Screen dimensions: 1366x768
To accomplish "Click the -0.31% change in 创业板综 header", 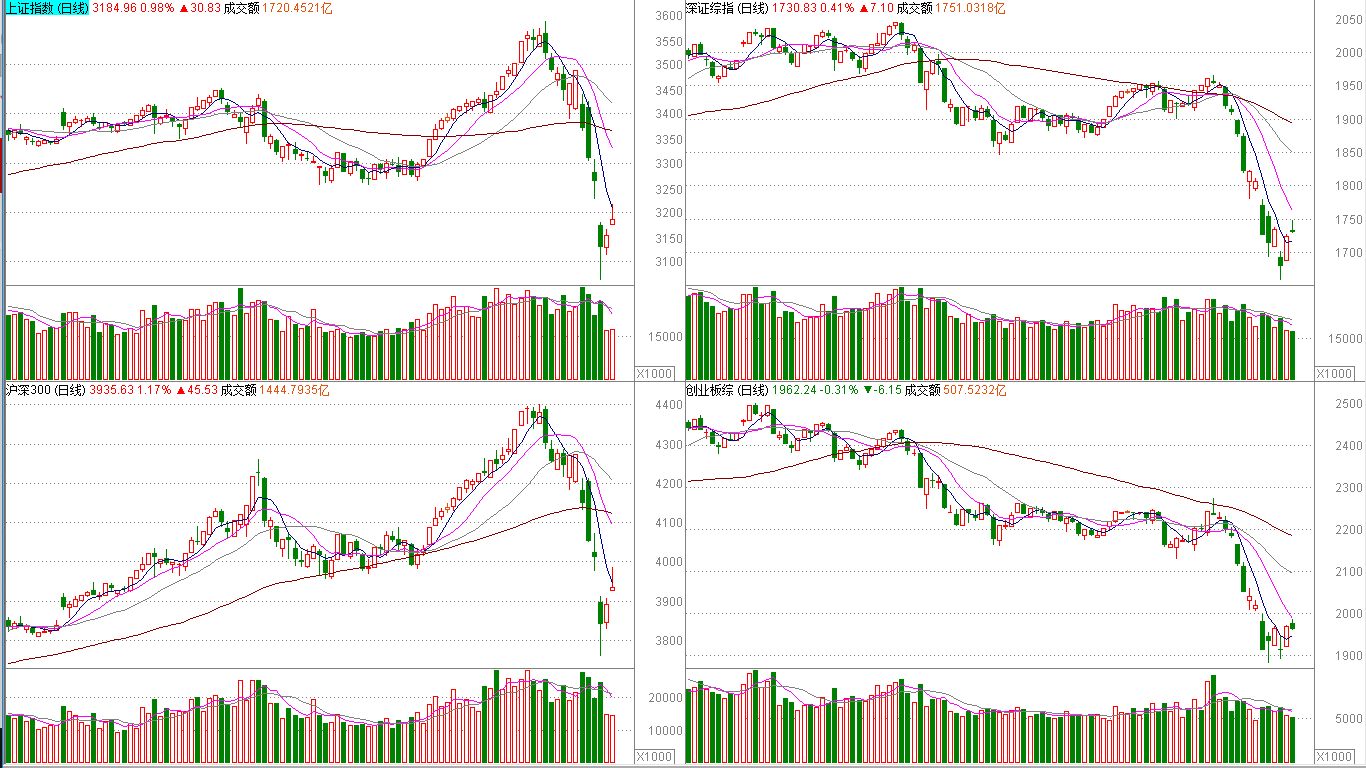I will coord(839,390).
